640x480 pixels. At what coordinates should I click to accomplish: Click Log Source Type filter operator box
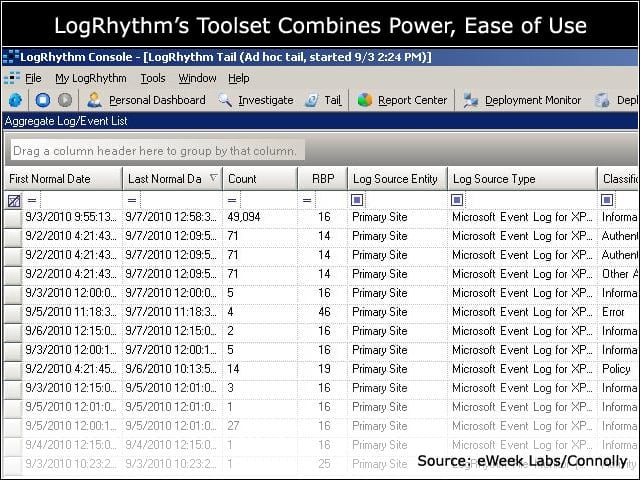[x=457, y=200]
